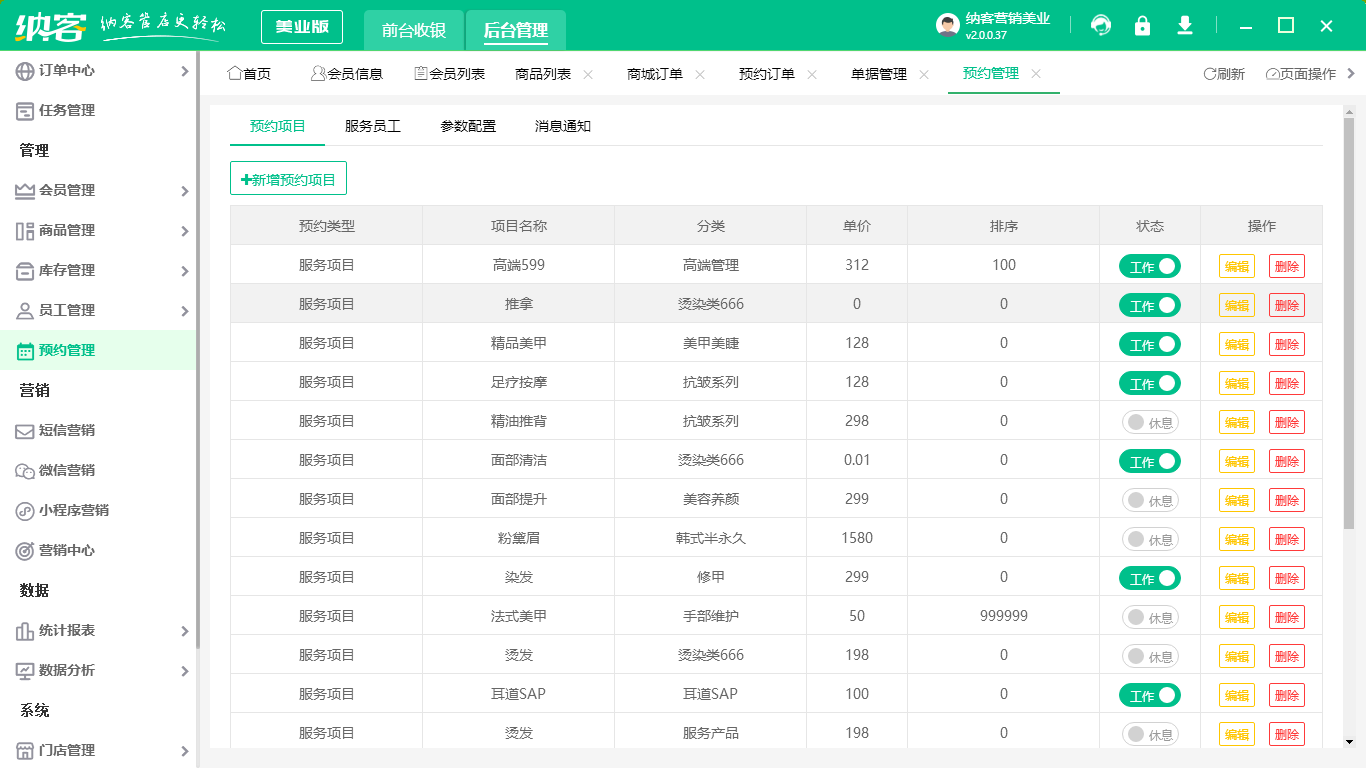
Task: Click 编辑 for the 高端599 row
Action: 1237,266
